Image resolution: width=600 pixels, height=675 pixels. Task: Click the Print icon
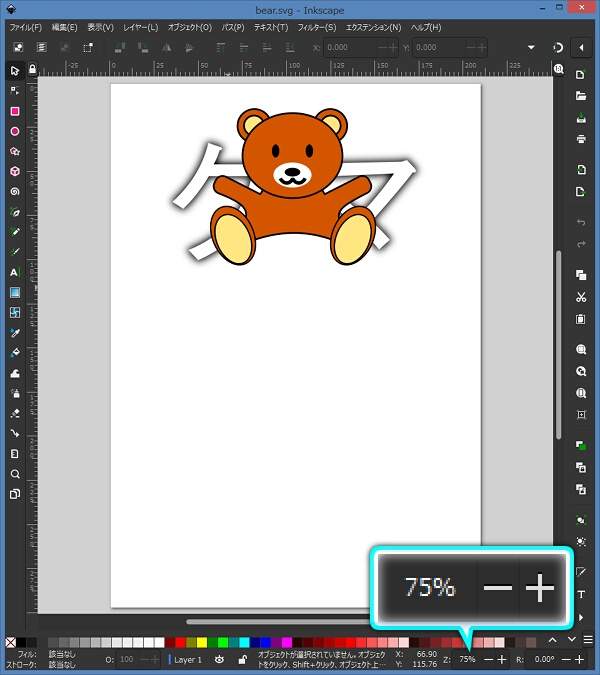click(x=581, y=139)
